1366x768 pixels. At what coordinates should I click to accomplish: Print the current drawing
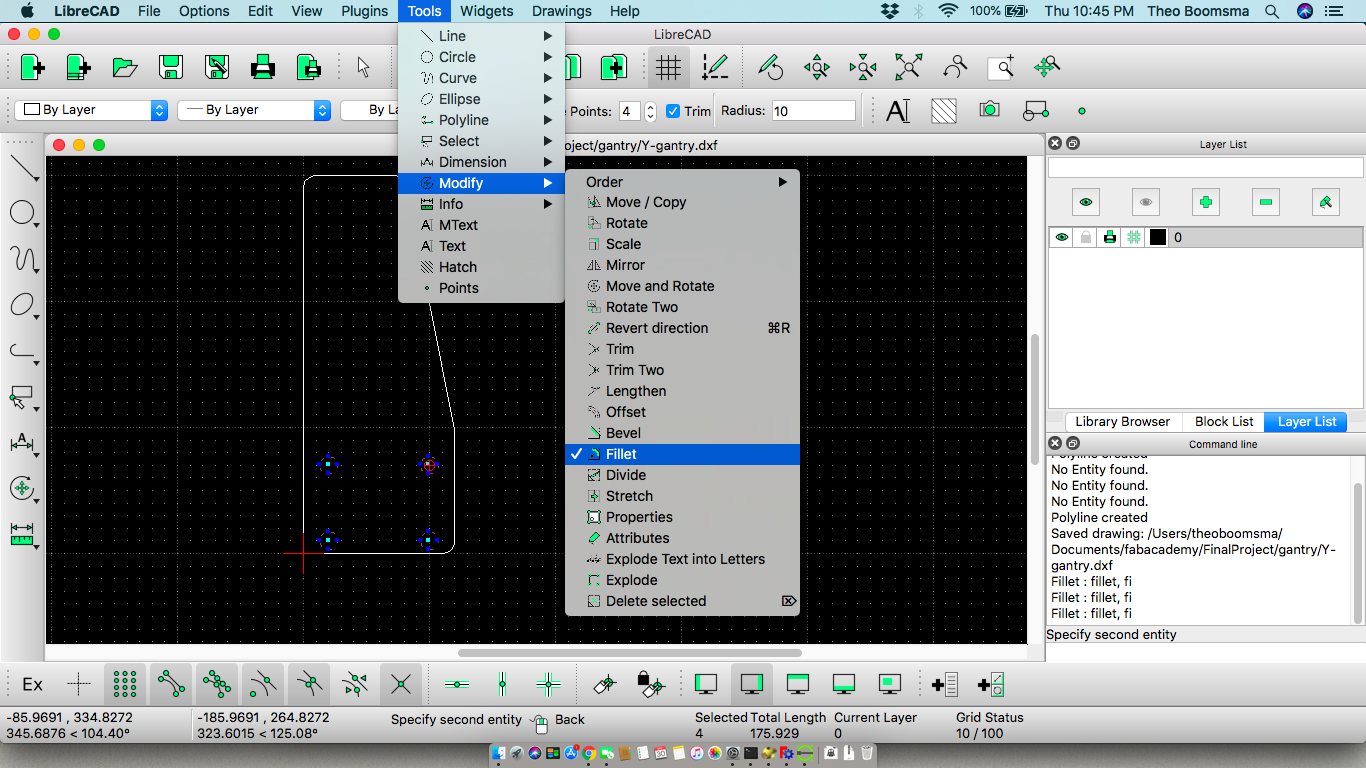tap(260, 66)
